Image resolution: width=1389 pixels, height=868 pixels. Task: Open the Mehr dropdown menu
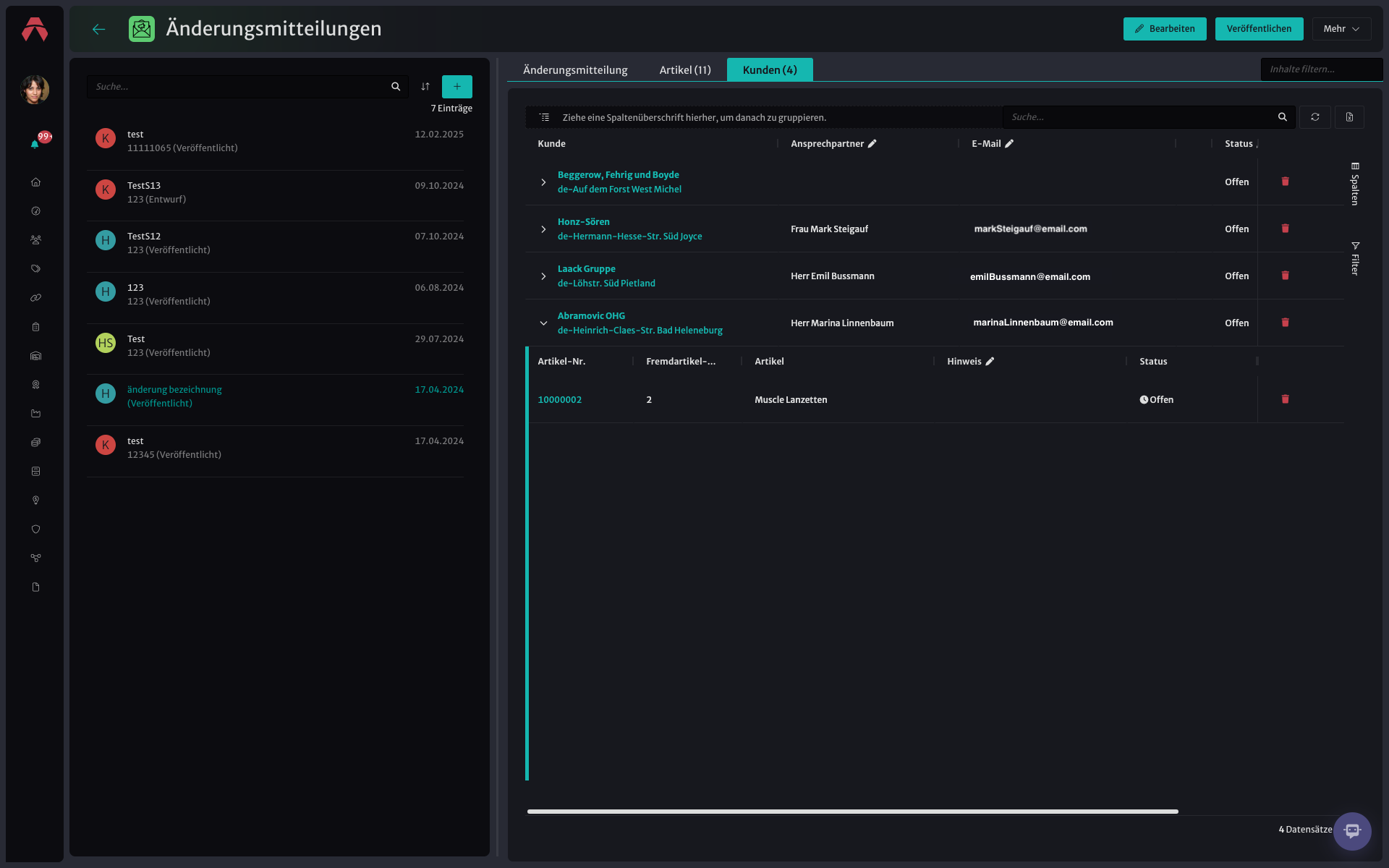coord(1341,29)
